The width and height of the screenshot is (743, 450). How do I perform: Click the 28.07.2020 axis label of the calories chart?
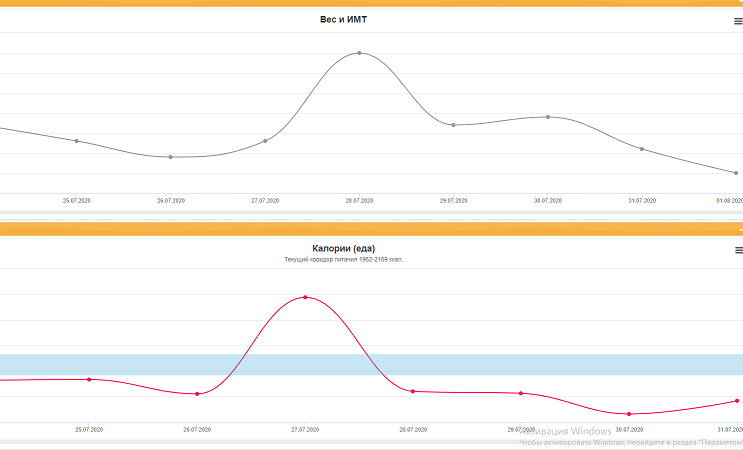pyautogui.click(x=413, y=430)
